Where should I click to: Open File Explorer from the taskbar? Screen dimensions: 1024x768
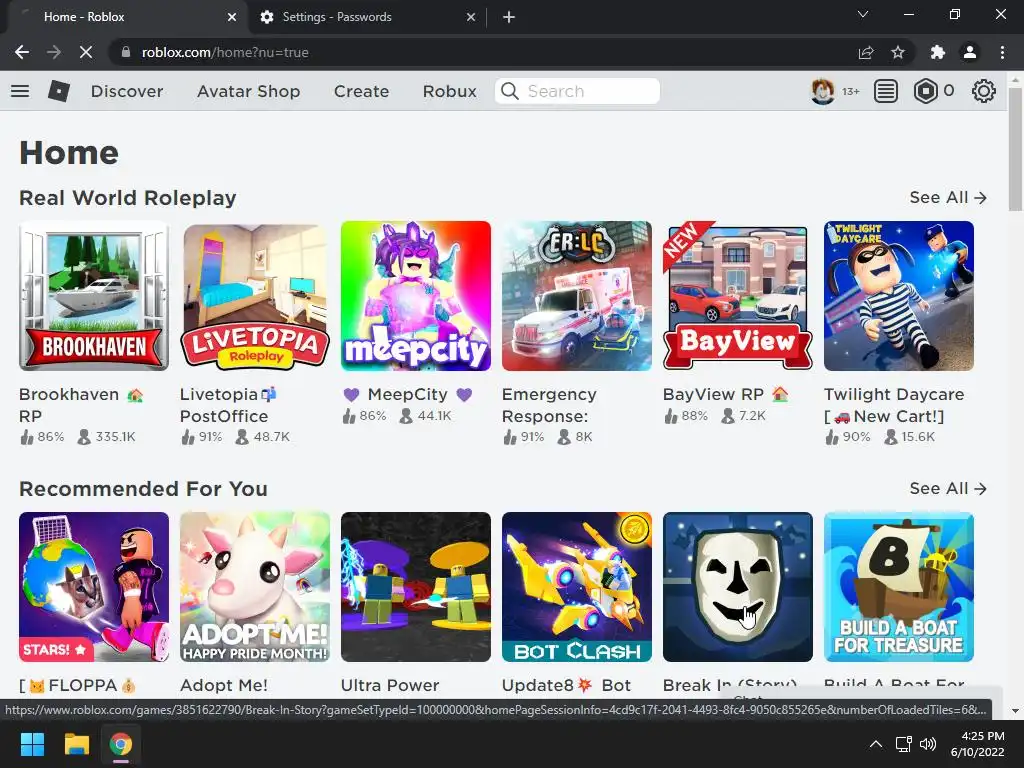(76, 744)
